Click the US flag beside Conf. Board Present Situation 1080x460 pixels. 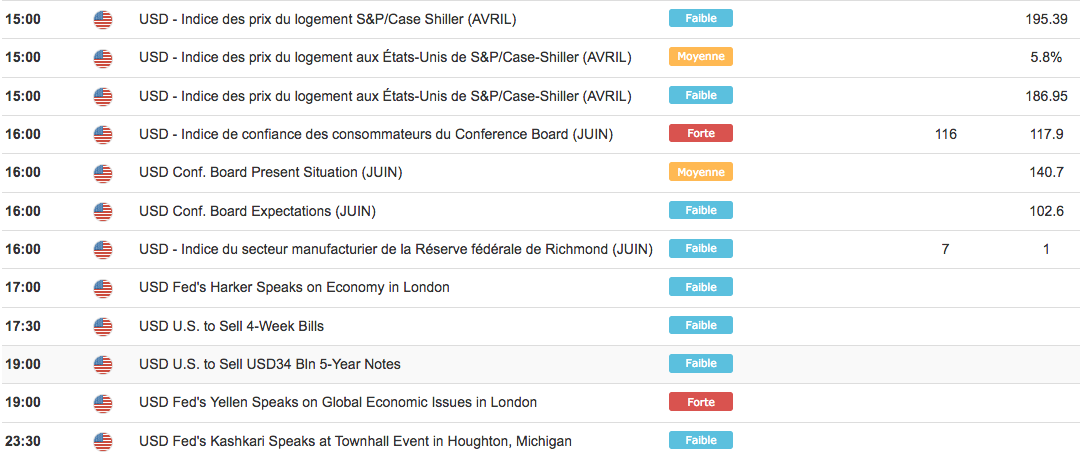pos(103,173)
